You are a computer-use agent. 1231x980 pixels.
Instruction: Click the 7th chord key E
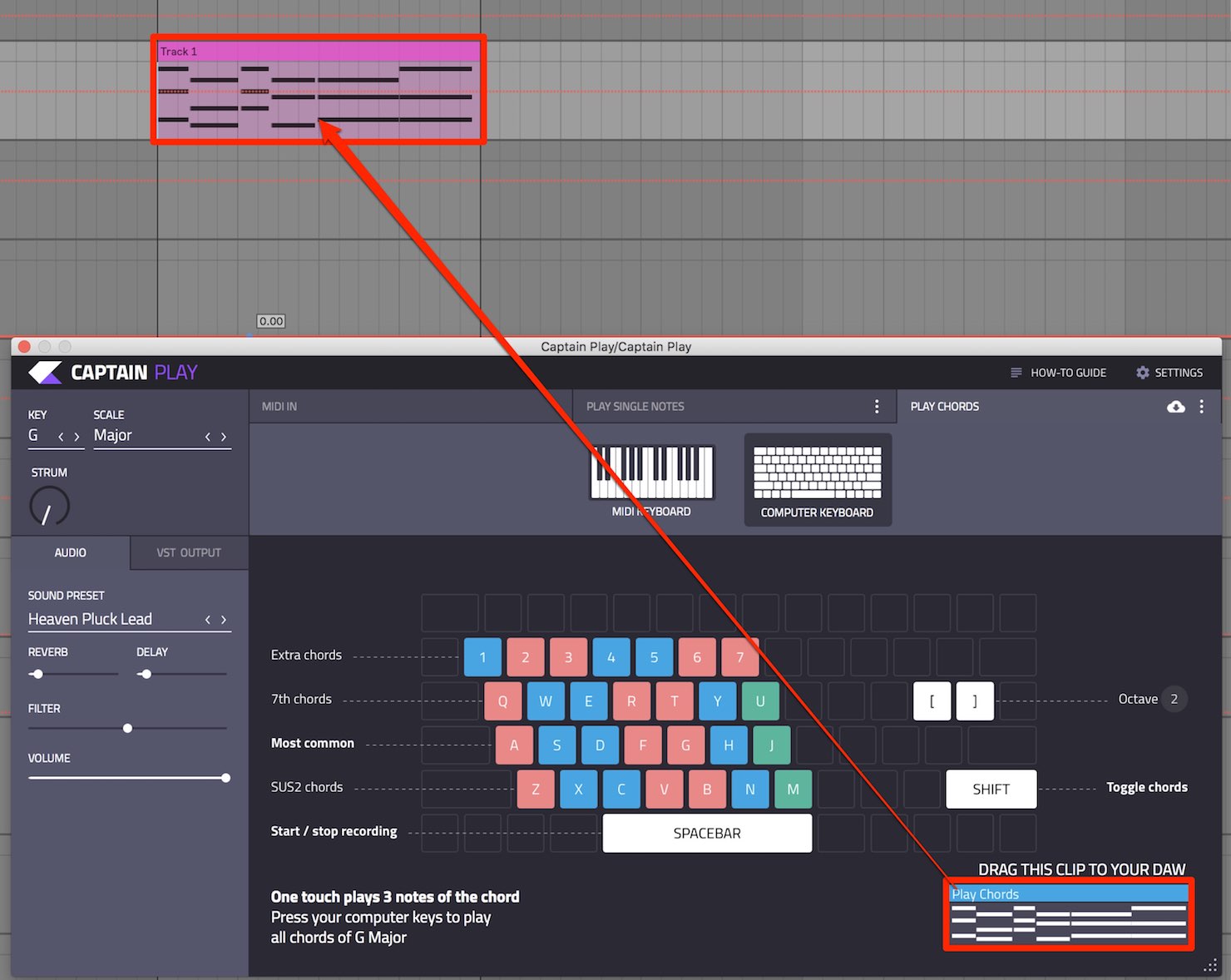click(x=589, y=701)
